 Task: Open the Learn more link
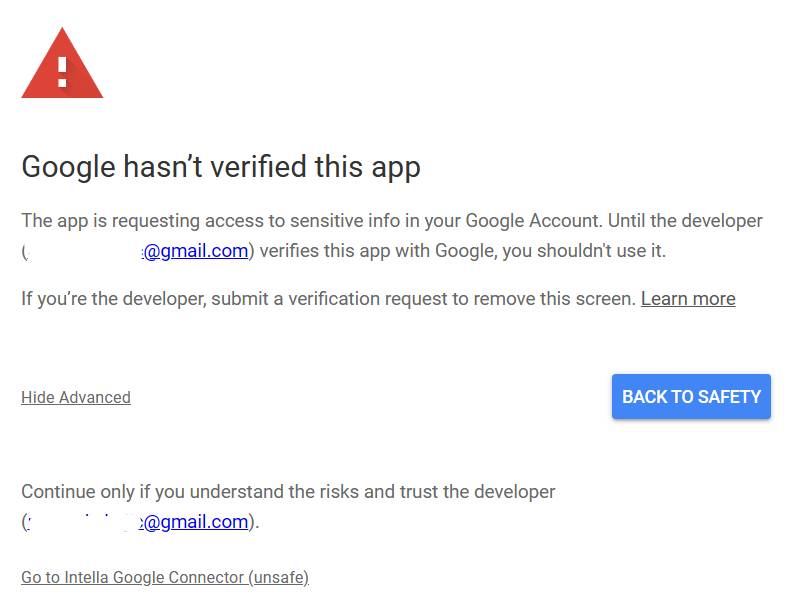pos(688,298)
